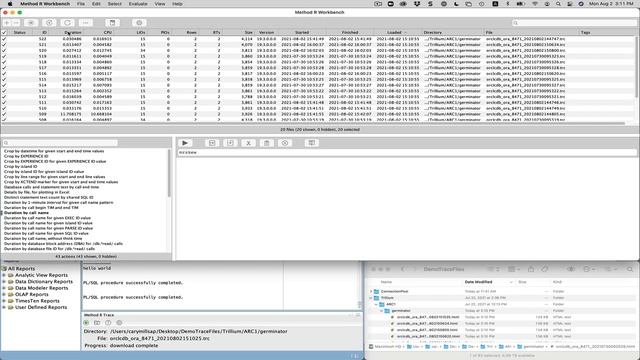Click the plus add-files toolbar button

coord(7,23)
